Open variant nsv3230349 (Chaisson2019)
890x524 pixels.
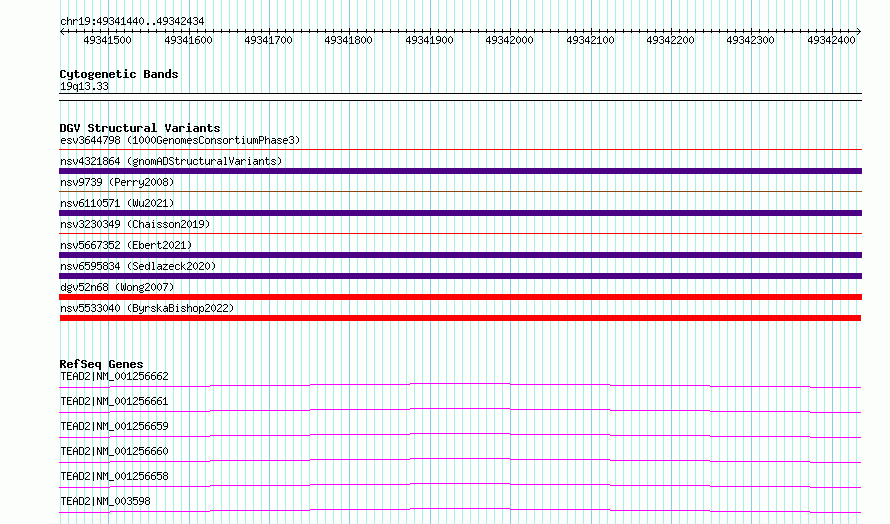point(135,224)
